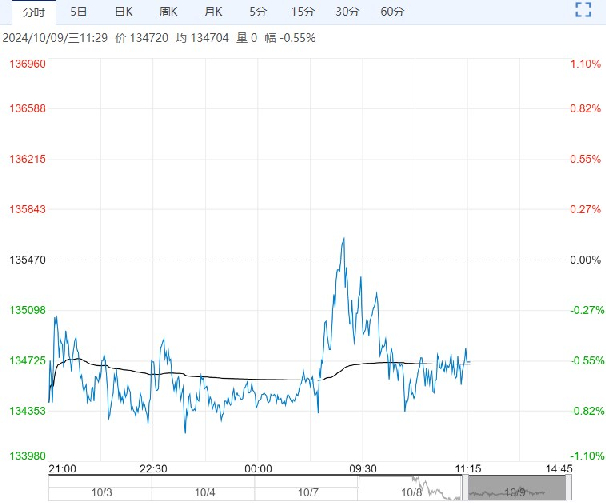Open the 5日 five-day chart tab
This screenshot has height=503, width=606.
point(78,12)
